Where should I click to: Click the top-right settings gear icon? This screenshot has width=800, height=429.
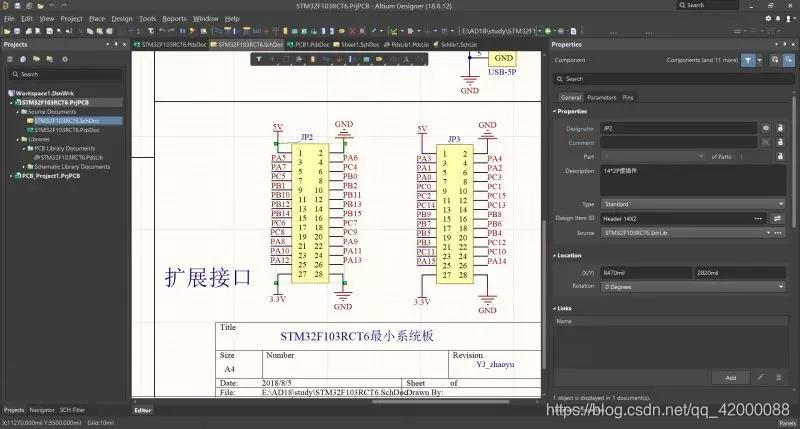[x=768, y=18]
